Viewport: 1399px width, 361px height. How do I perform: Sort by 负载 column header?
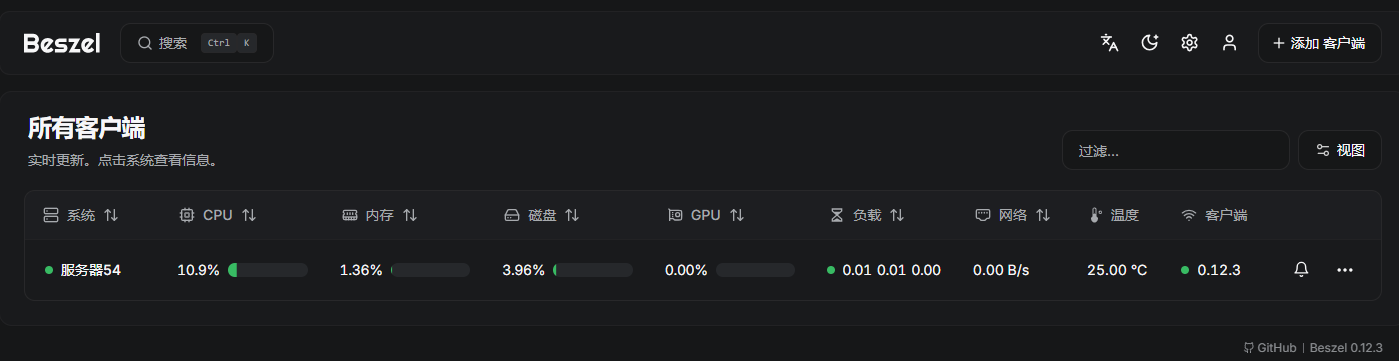(x=867, y=215)
